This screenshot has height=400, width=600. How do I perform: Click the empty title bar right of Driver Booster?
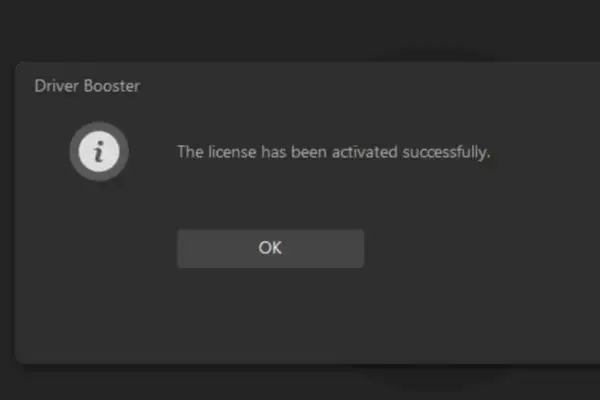367,86
